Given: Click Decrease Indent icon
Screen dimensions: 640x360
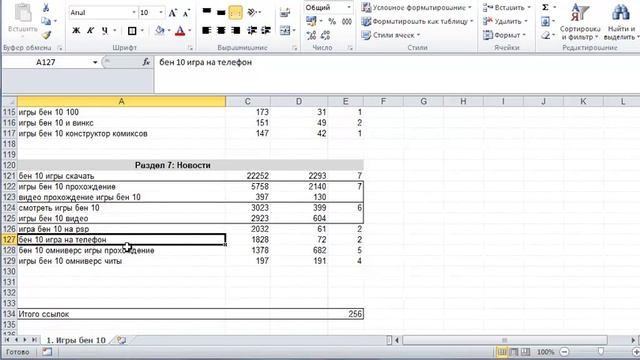Looking at the screenshot, I should pyautogui.click(x=252, y=30).
